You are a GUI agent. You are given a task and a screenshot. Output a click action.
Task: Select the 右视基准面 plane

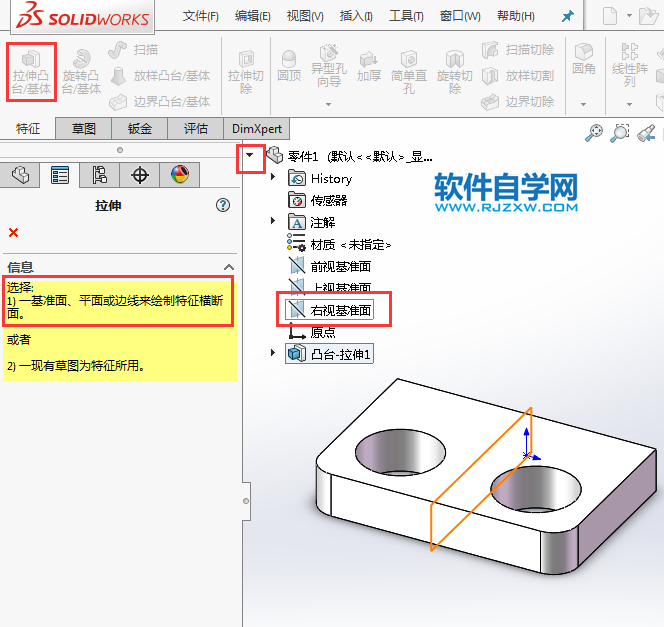tap(329, 310)
